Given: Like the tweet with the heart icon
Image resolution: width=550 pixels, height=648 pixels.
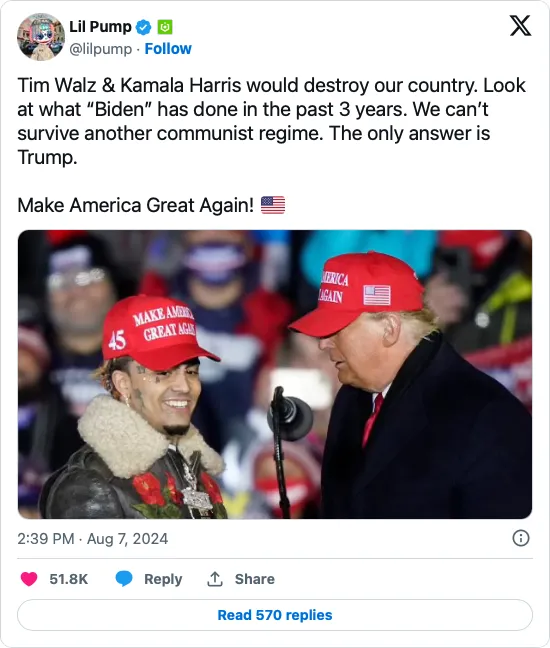Looking at the screenshot, I should click(x=29, y=579).
